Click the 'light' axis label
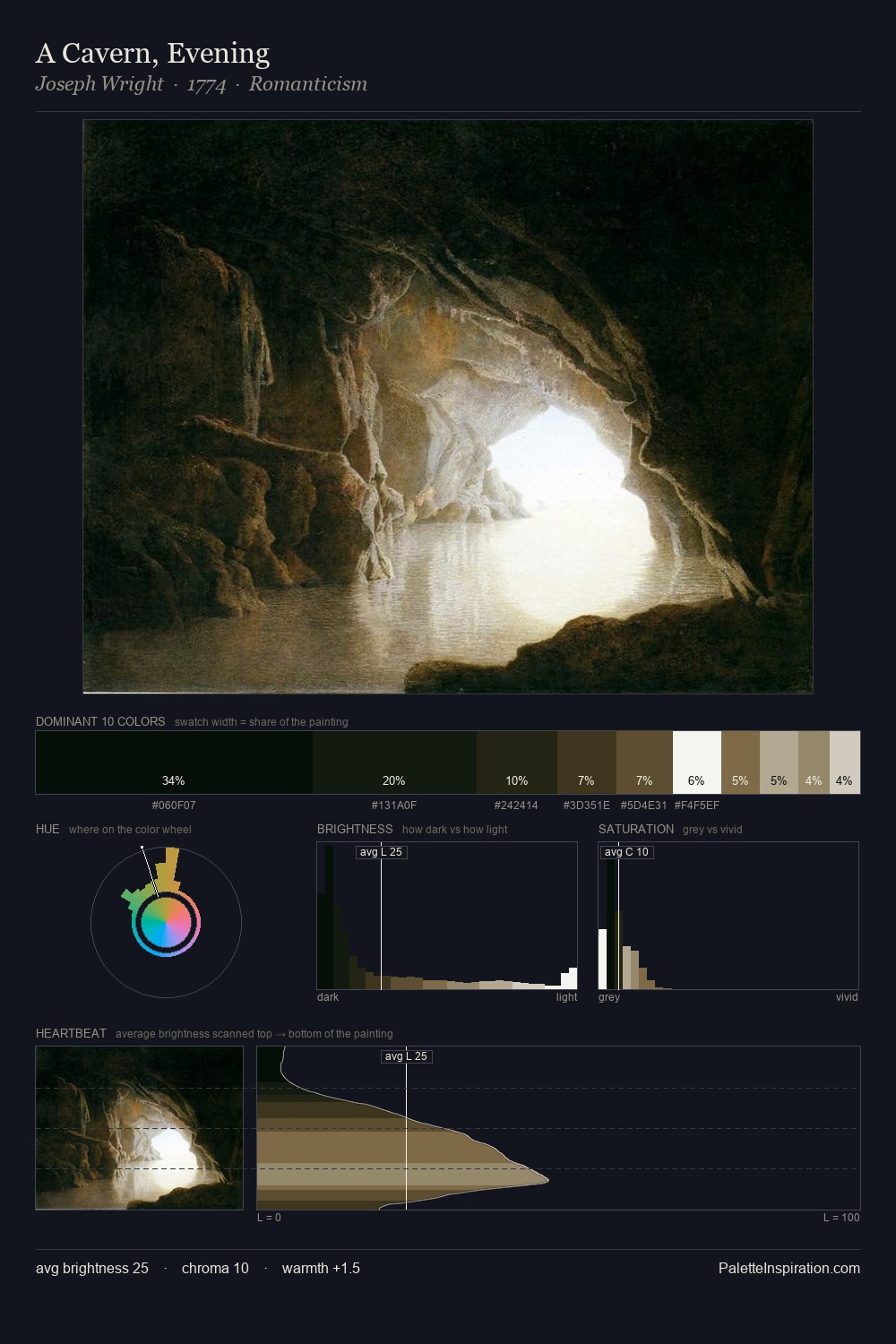Screen dimensions: 896x1344 coord(566,997)
